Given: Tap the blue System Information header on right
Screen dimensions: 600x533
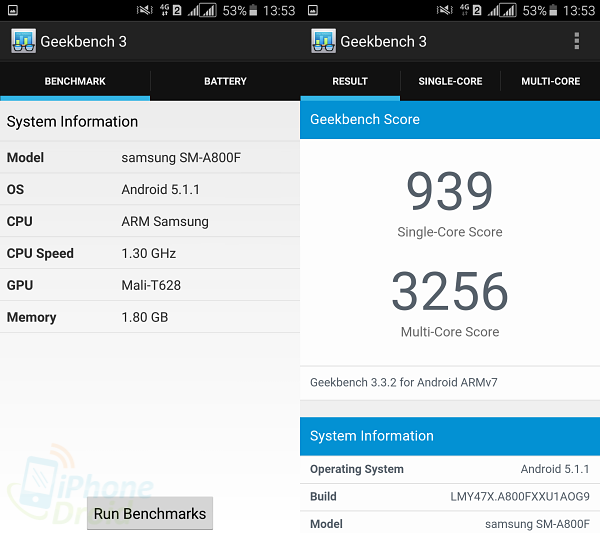Looking at the screenshot, I should point(450,436).
